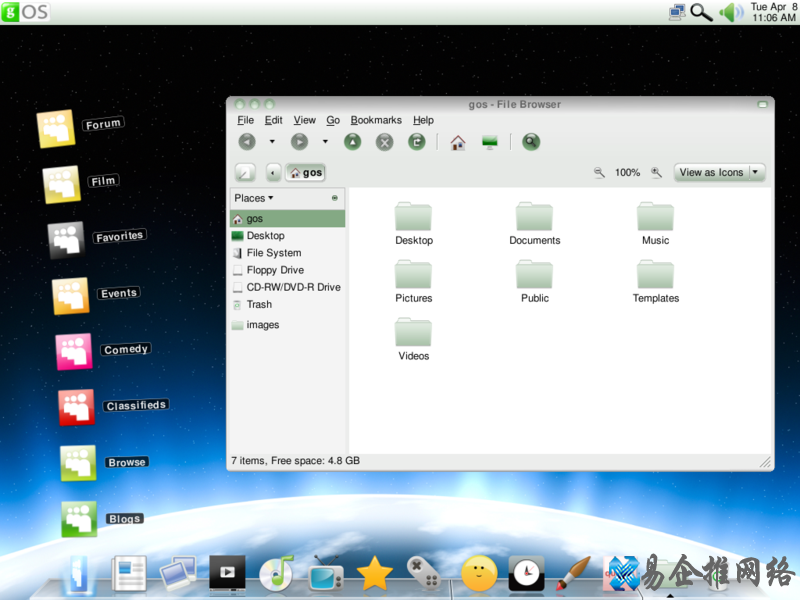The height and width of the screenshot is (600, 800).
Task: Select File System in the Places list
Action: (x=273, y=253)
